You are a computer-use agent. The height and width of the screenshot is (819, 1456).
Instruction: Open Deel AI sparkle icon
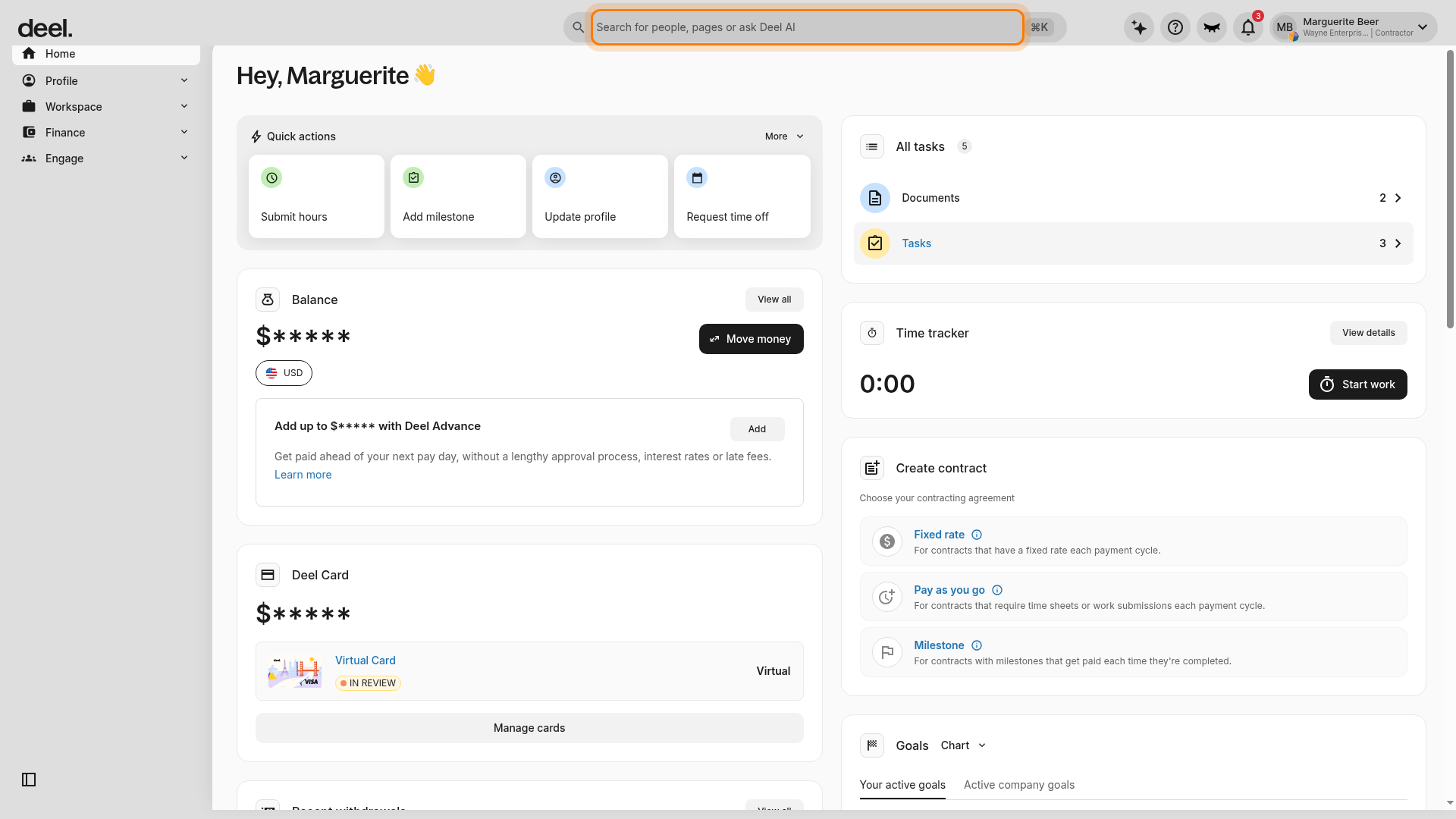(1139, 27)
